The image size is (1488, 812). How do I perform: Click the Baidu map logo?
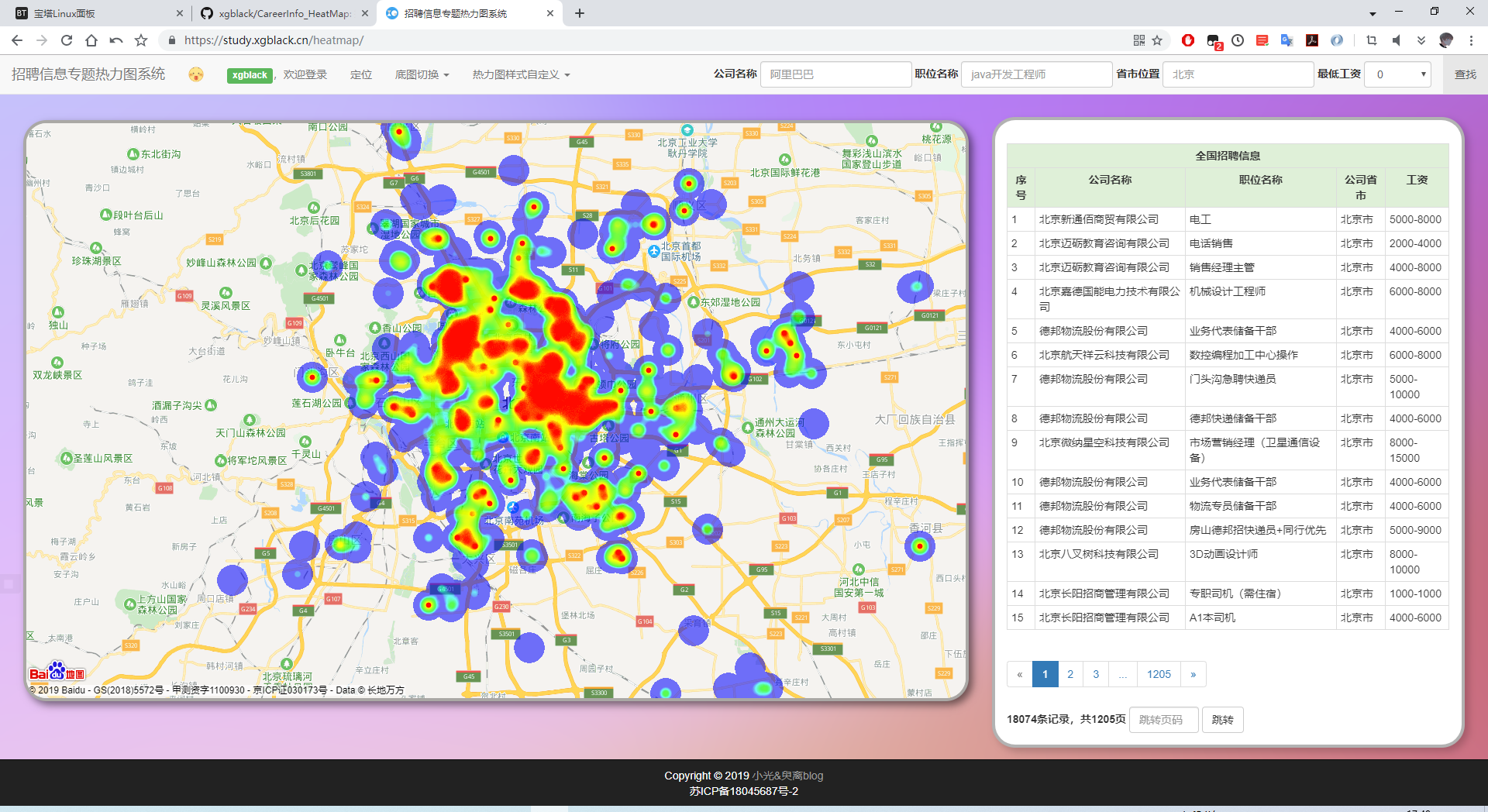click(57, 673)
